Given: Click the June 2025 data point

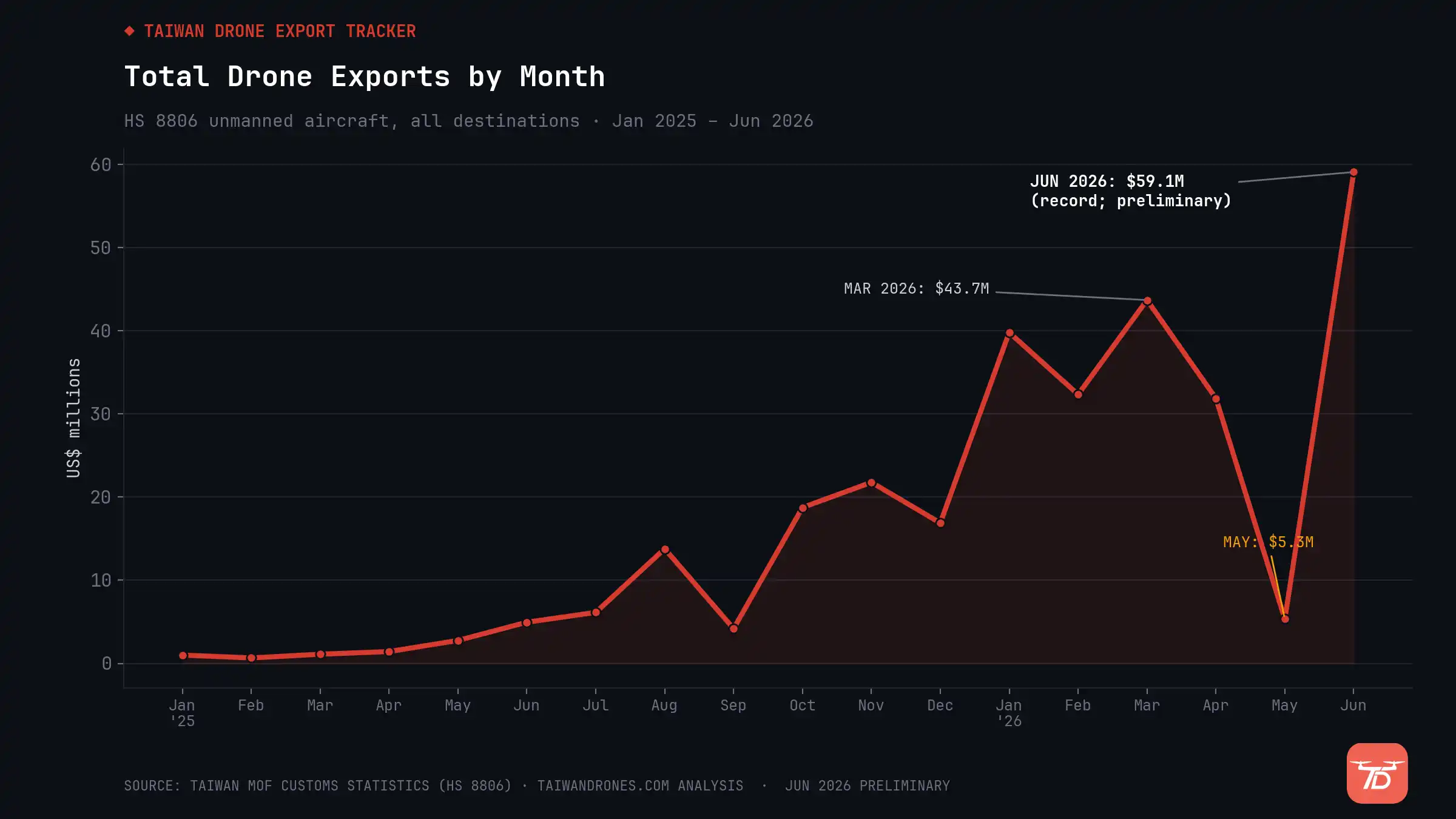Looking at the screenshot, I should 527,622.
